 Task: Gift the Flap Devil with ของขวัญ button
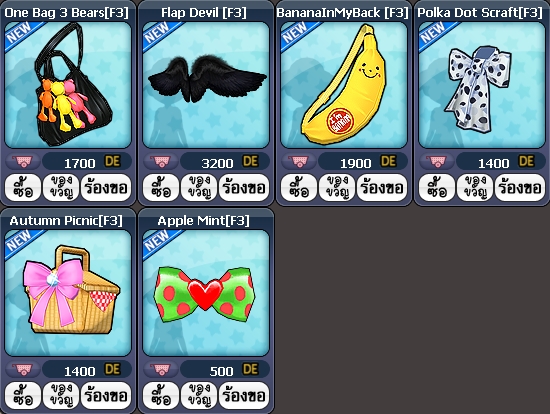pyautogui.click(x=199, y=187)
